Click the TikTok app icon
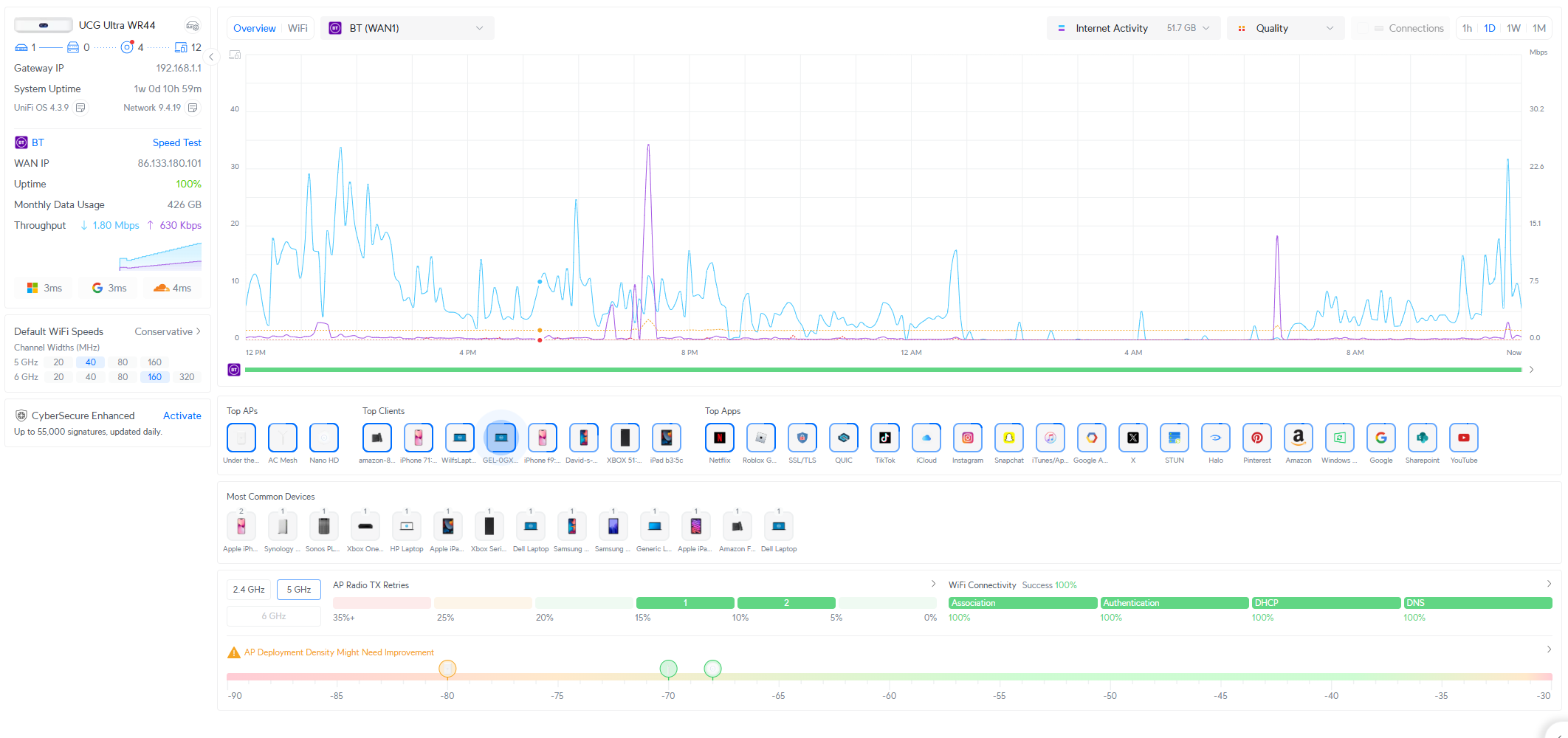 pos(884,438)
